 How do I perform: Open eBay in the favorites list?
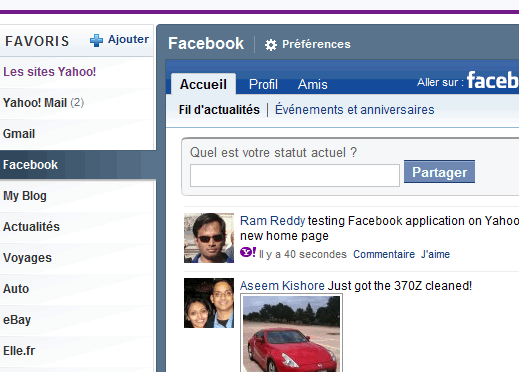77,320
